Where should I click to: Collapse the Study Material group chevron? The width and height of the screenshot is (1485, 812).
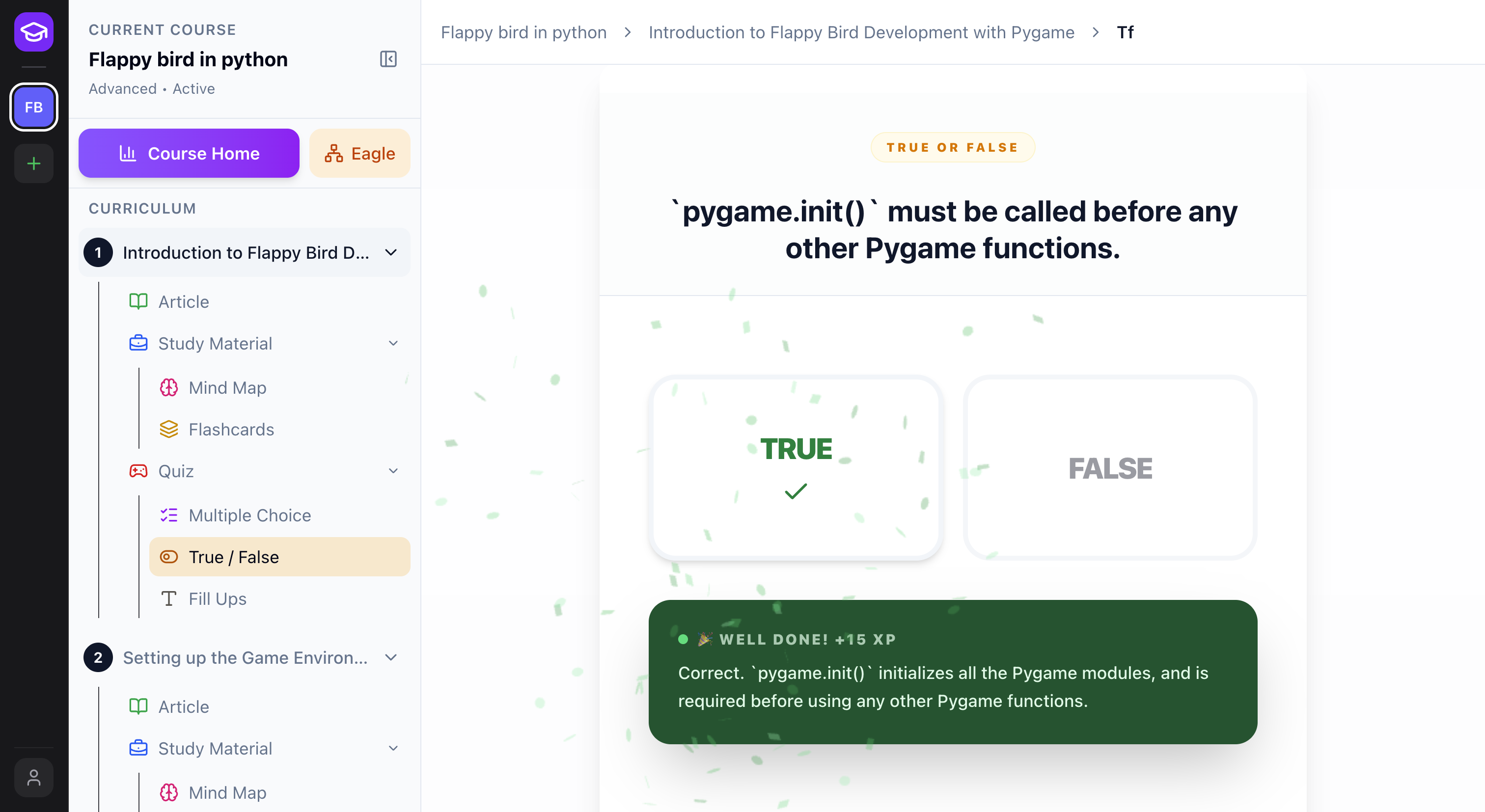point(393,344)
